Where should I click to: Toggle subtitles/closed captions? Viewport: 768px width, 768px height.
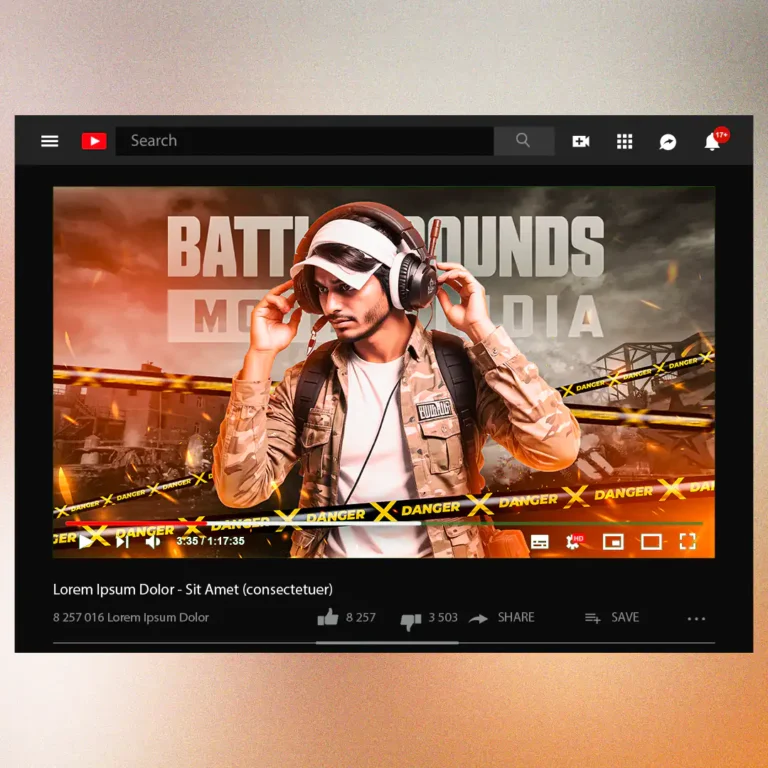click(540, 542)
